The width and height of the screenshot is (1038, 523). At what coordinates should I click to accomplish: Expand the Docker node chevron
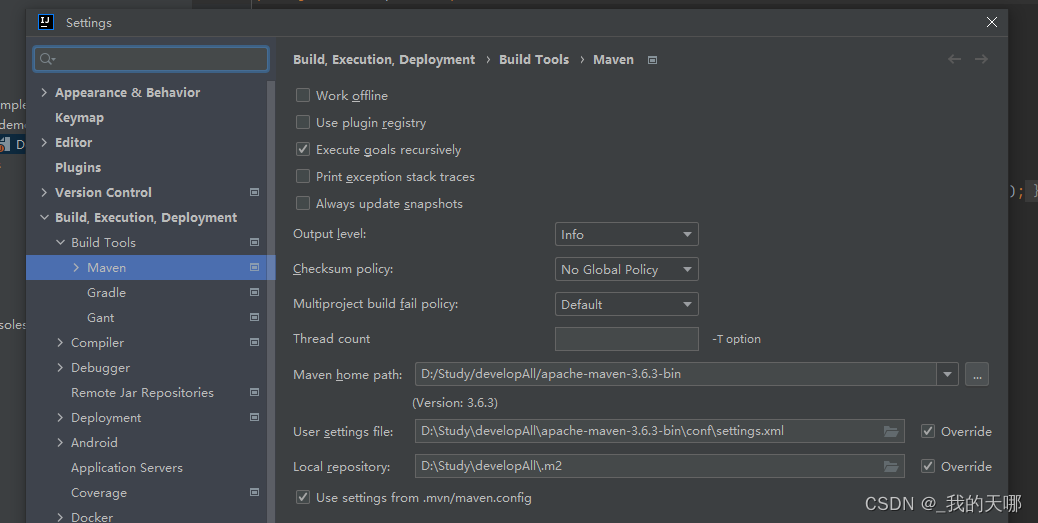60,517
